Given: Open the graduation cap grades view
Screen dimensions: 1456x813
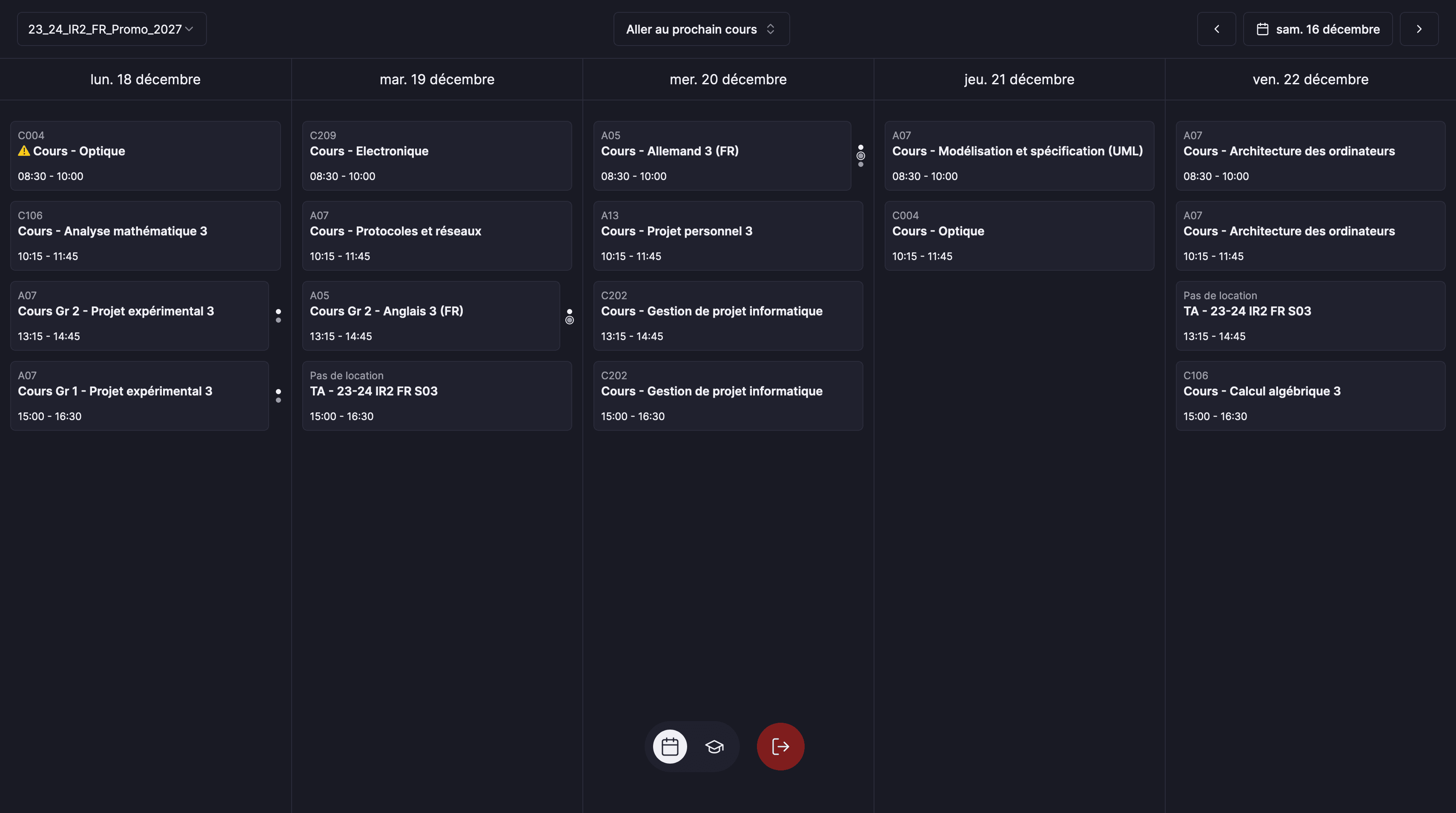Looking at the screenshot, I should [714, 746].
